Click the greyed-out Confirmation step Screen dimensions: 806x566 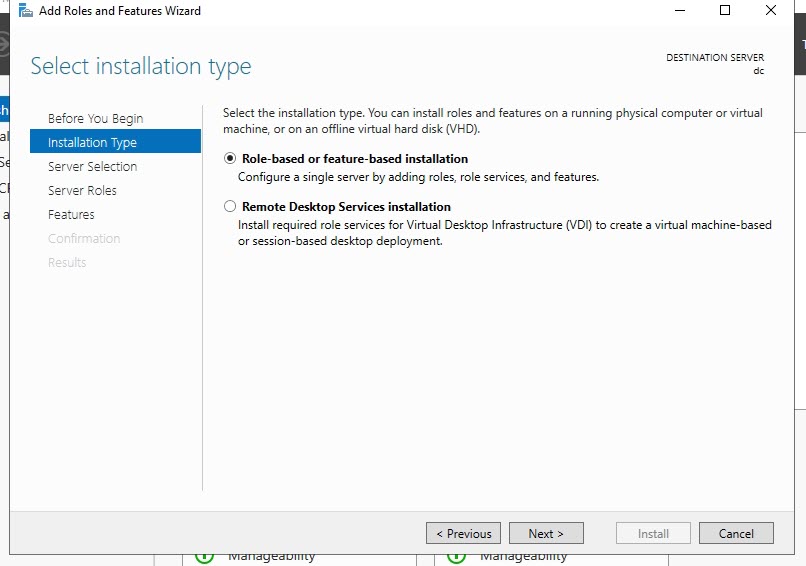point(84,239)
